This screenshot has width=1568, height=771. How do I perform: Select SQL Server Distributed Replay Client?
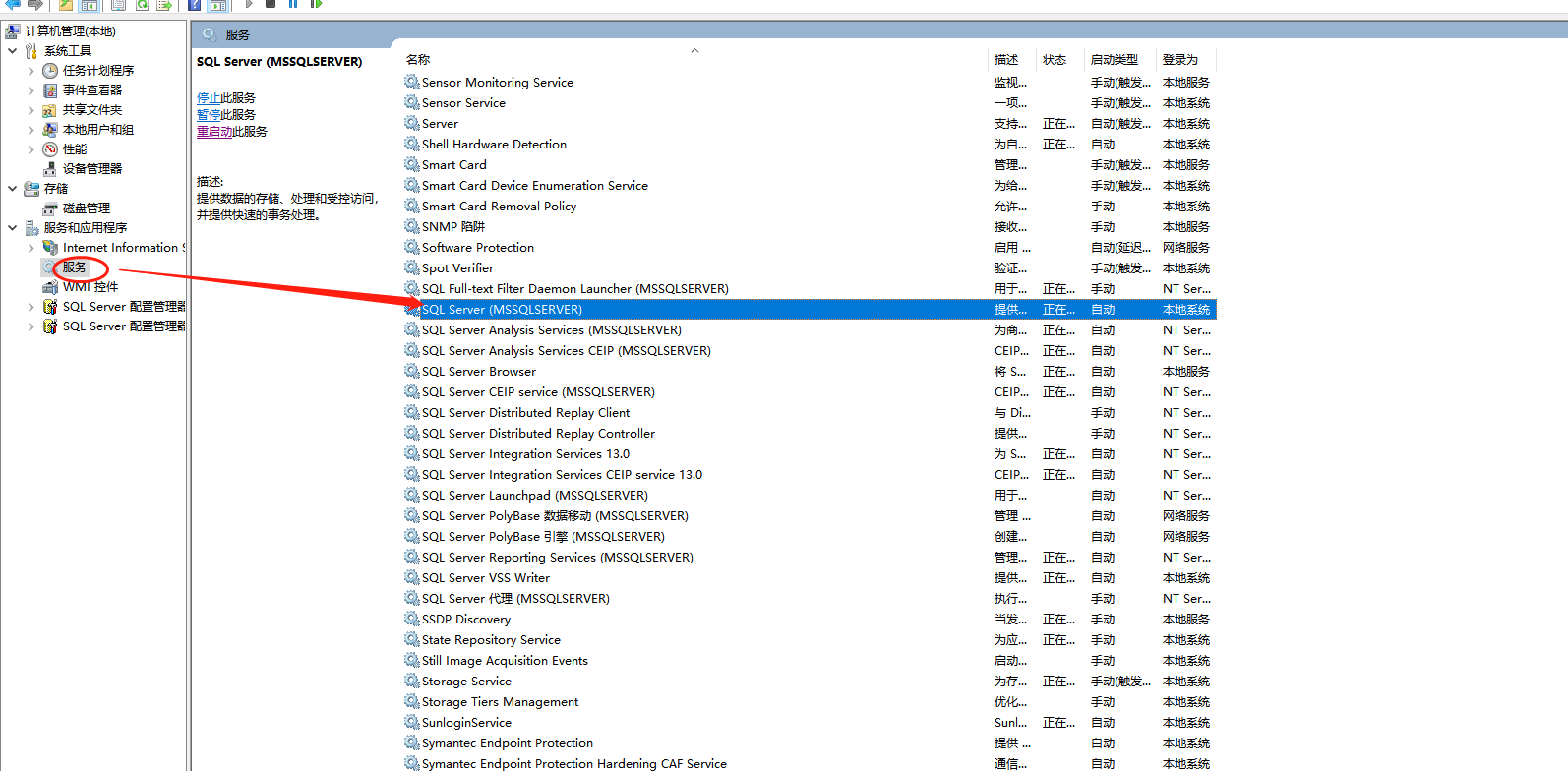point(810,412)
